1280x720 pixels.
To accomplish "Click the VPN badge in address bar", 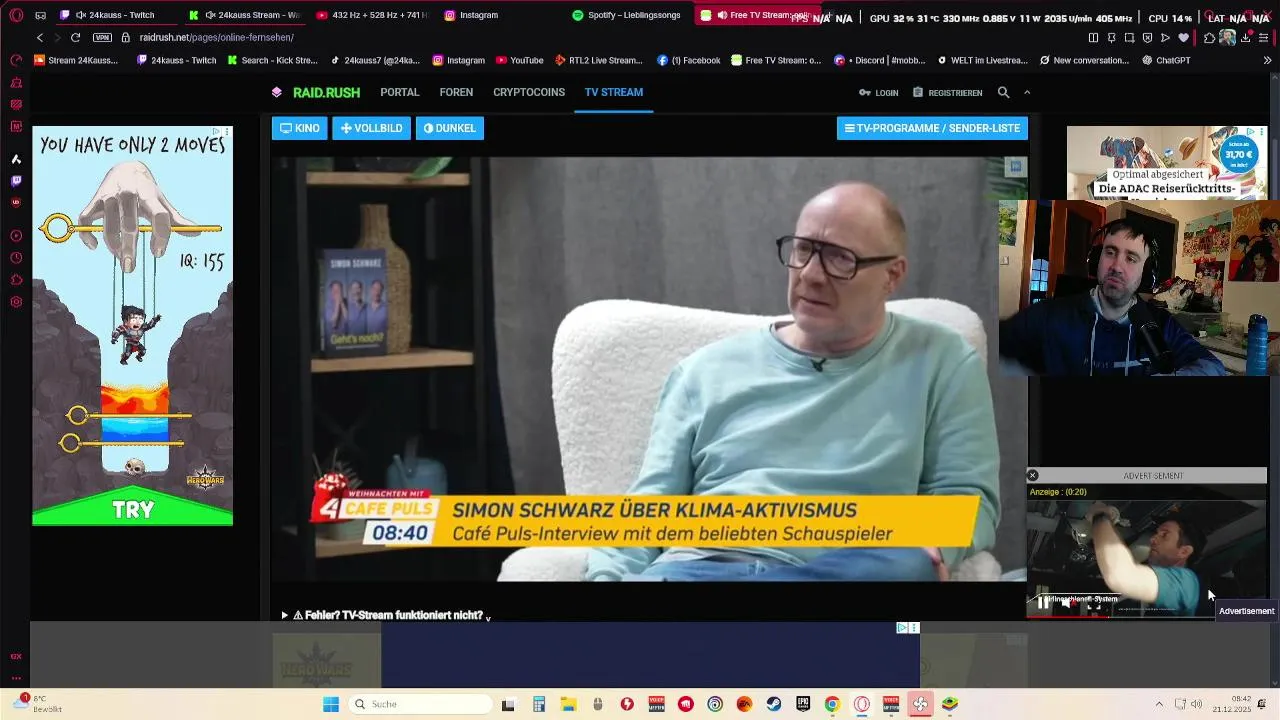I will tap(102, 37).
